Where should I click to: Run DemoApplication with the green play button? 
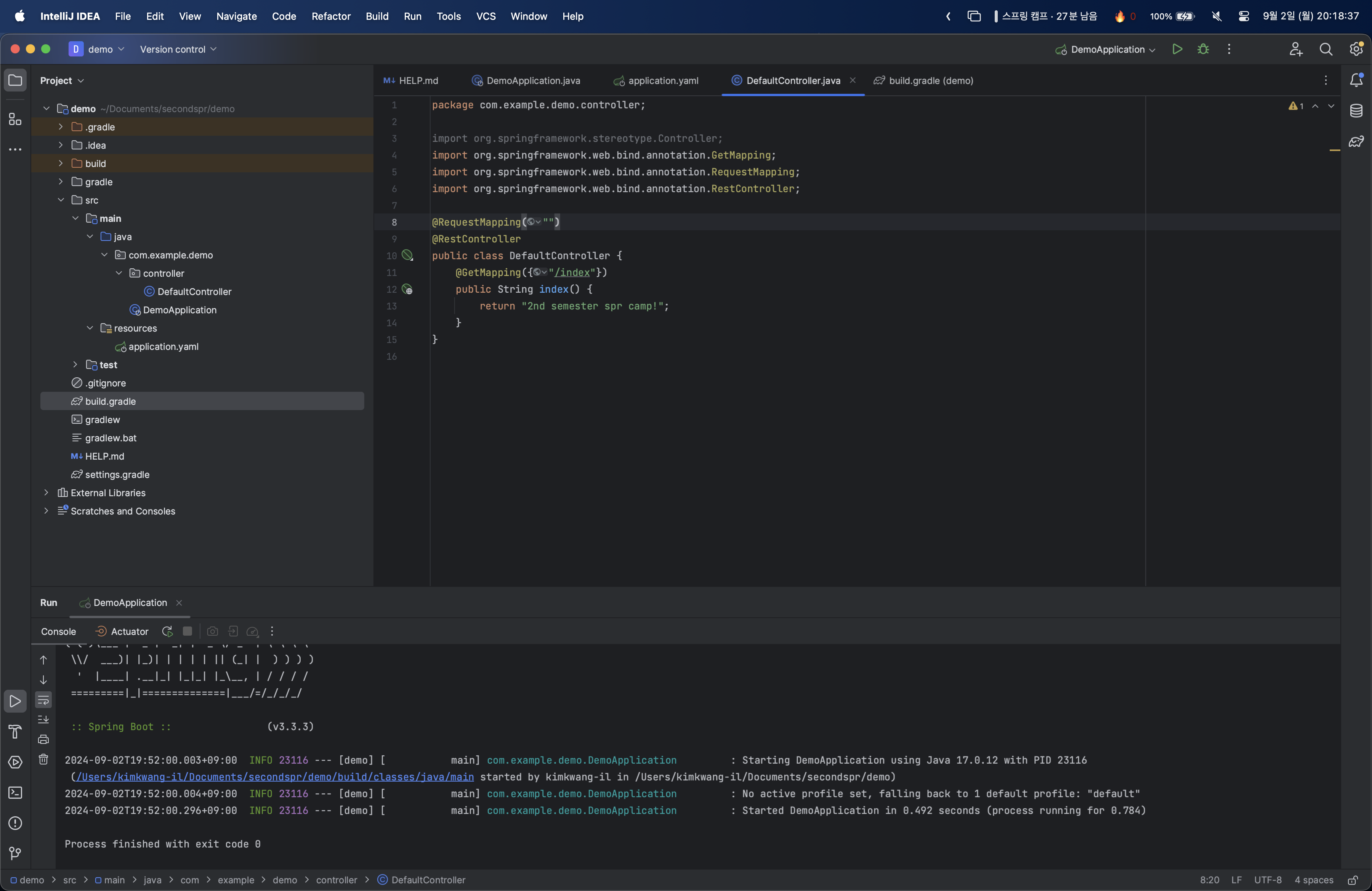coord(1177,49)
